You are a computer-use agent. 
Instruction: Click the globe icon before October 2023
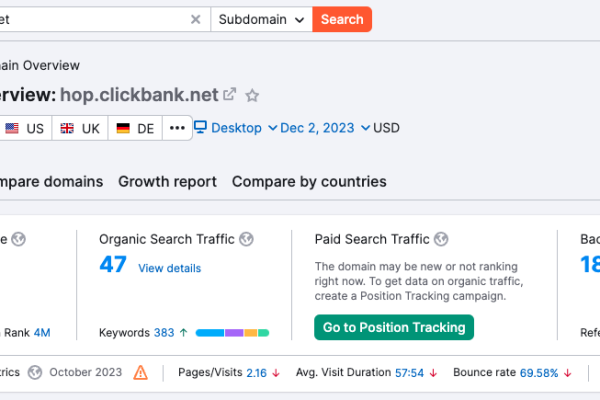point(35,372)
